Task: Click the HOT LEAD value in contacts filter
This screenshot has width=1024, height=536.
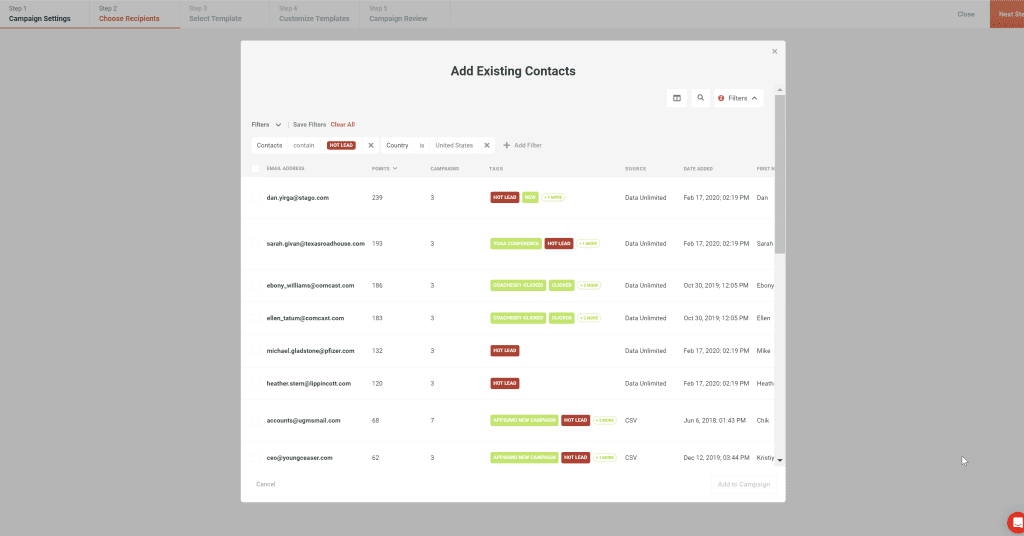Action: pyautogui.click(x=342, y=146)
